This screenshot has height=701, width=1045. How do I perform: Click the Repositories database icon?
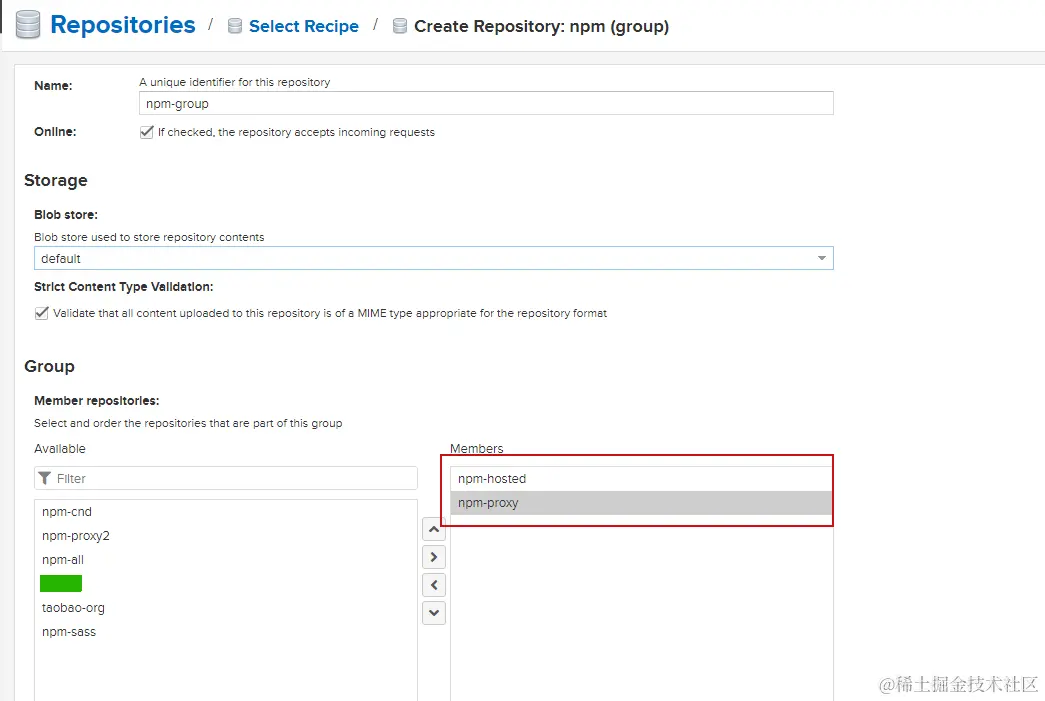pyautogui.click(x=27, y=25)
